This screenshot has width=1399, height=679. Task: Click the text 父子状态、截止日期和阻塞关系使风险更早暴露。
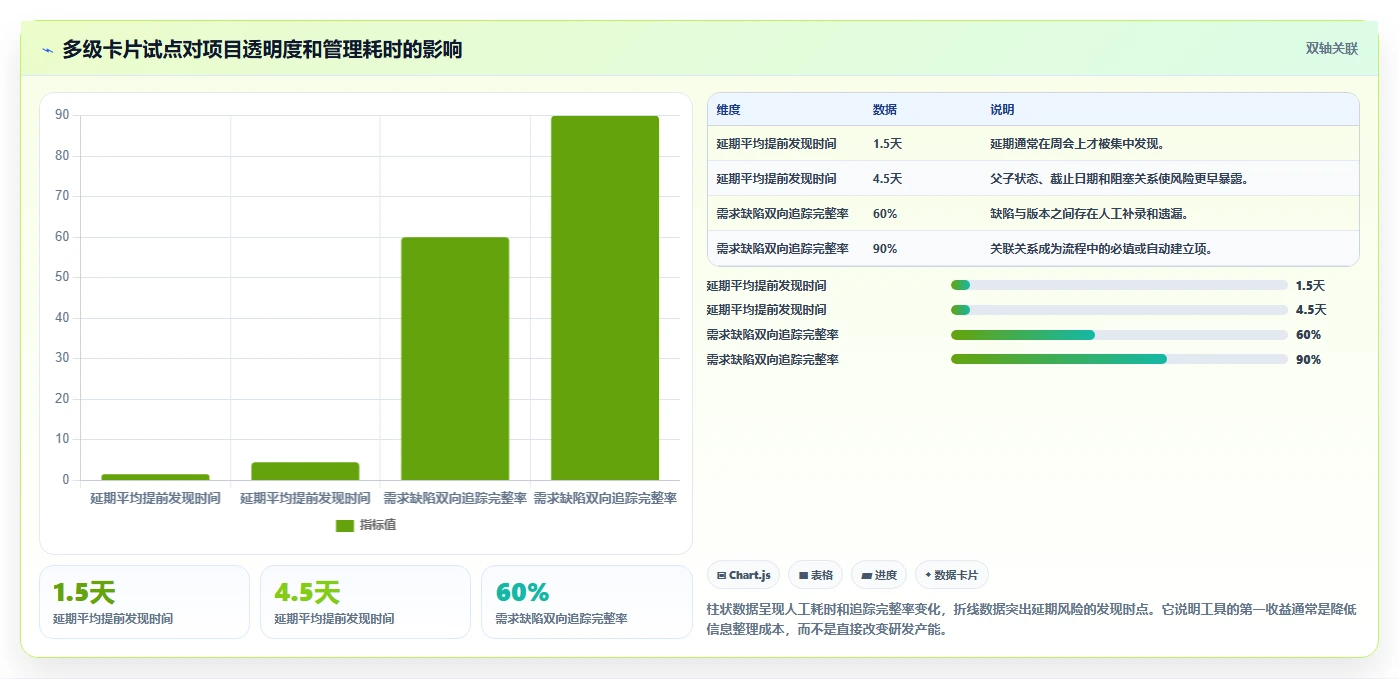1119,179
